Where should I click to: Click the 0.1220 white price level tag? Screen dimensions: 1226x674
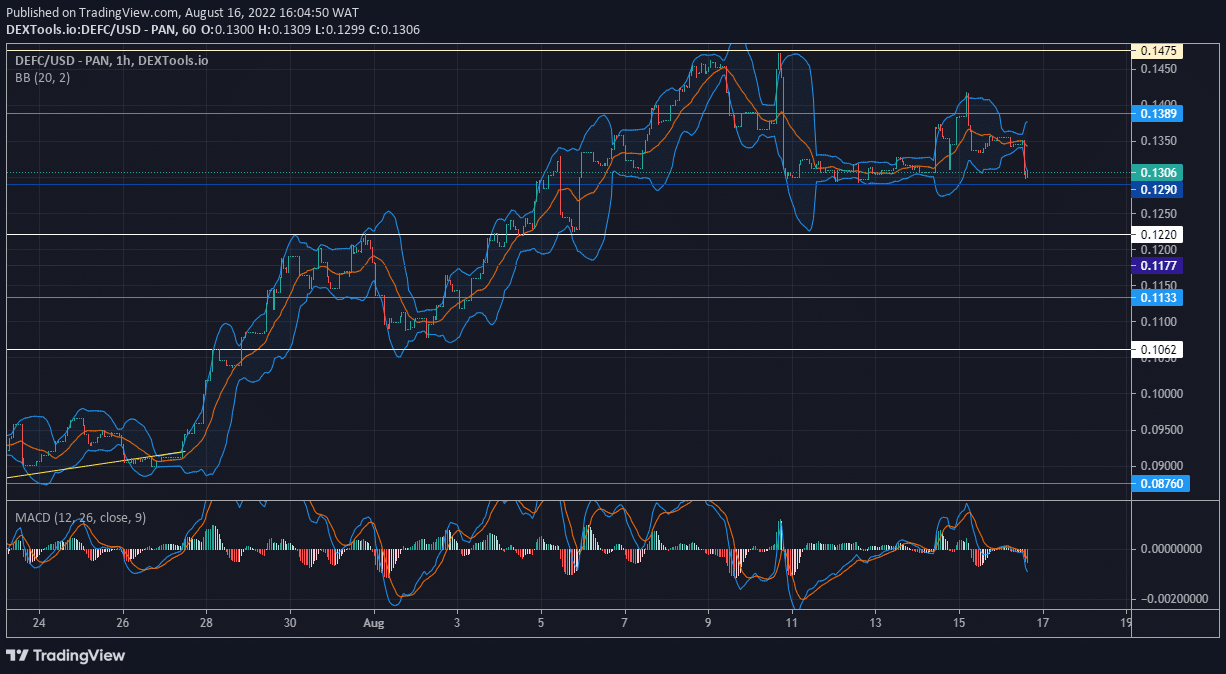pos(1157,234)
